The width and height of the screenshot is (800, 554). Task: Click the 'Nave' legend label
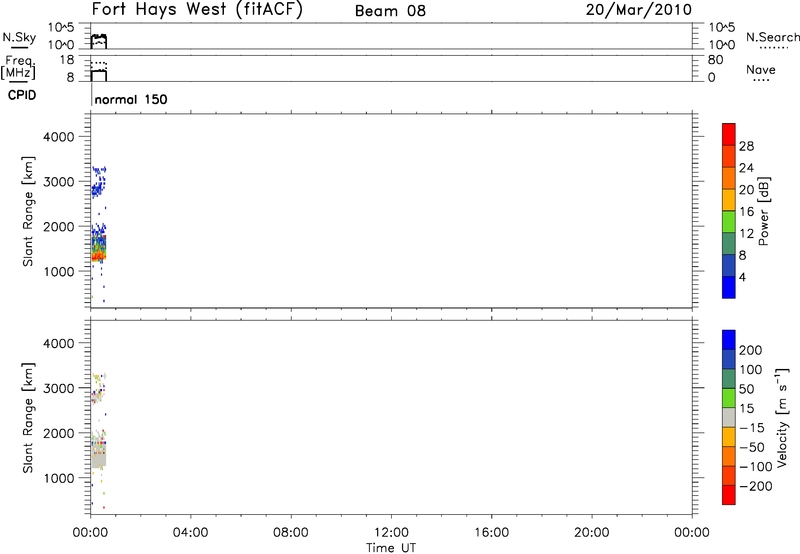[x=760, y=70]
